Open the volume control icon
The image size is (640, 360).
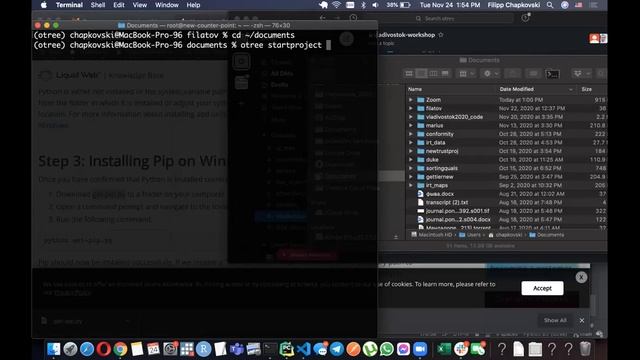[x=376, y=5]
